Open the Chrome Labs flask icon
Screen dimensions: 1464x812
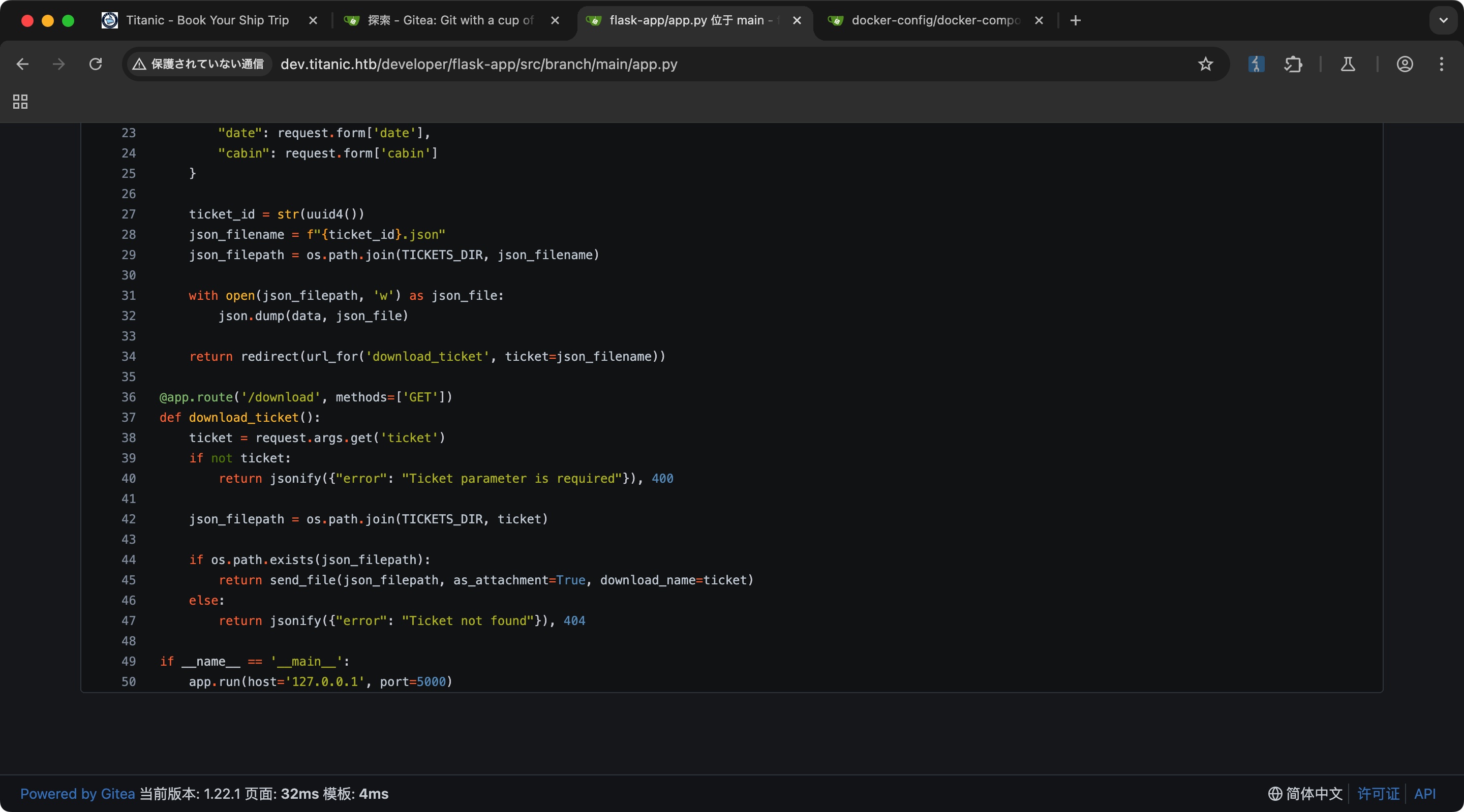coord(1348,64)
